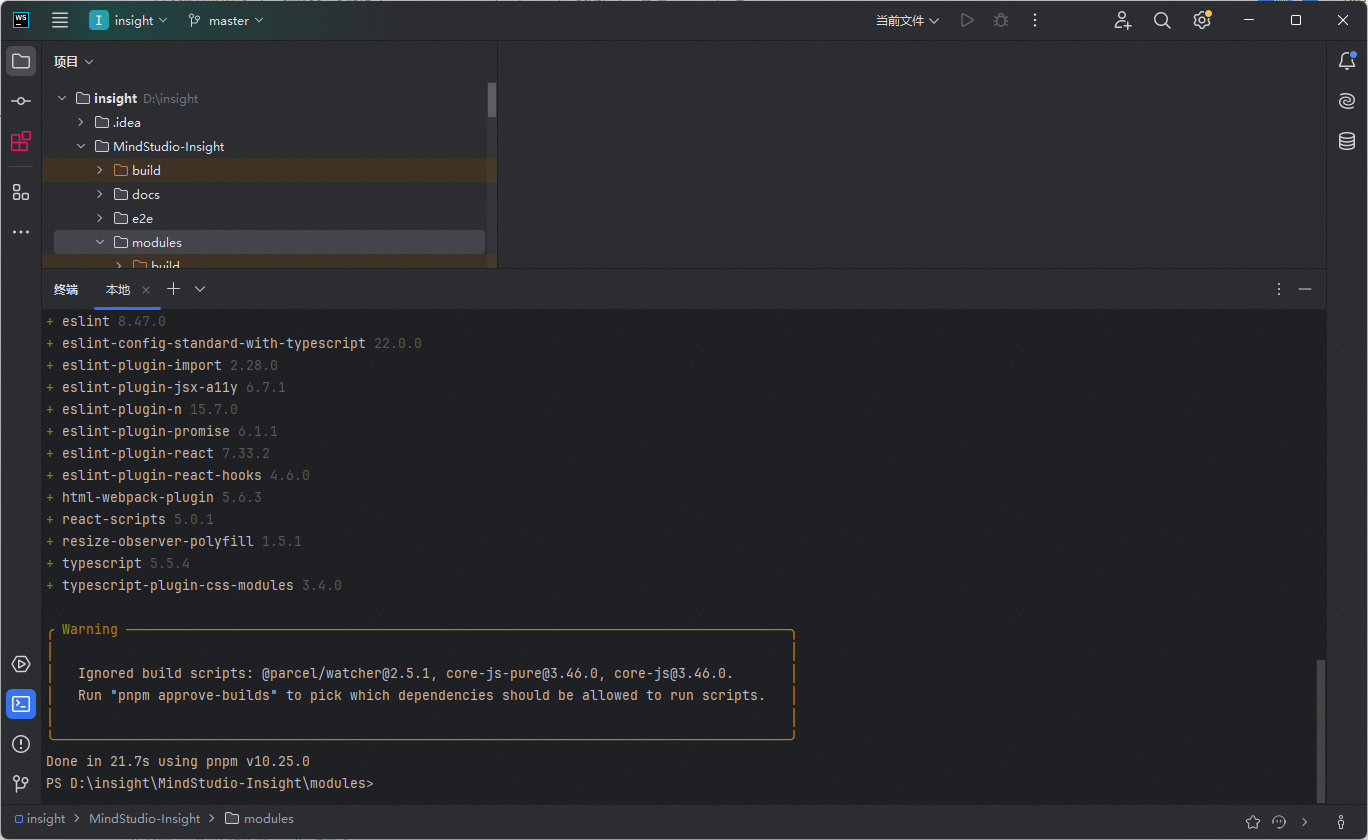The image size is (1368, 840).
Task: Click the bookmark star in status bar
Action: pos(1253,822)
